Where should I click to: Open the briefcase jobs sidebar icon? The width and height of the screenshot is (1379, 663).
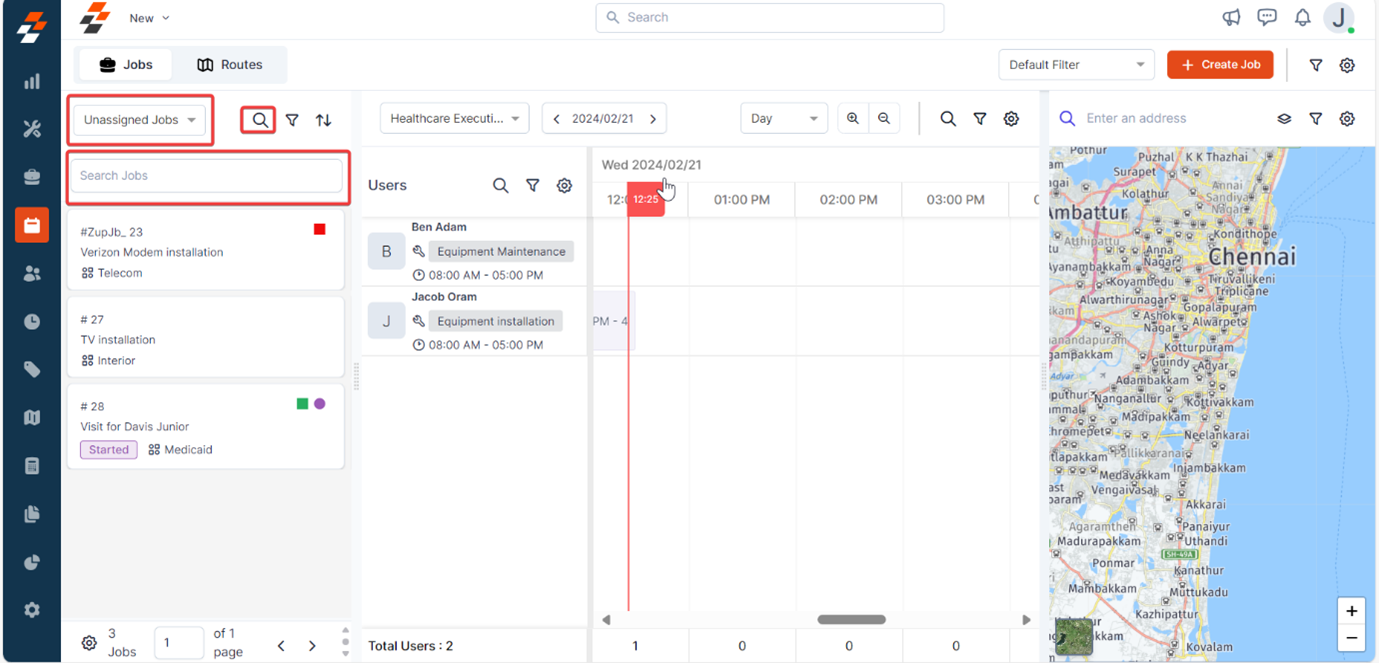point(32,177)
